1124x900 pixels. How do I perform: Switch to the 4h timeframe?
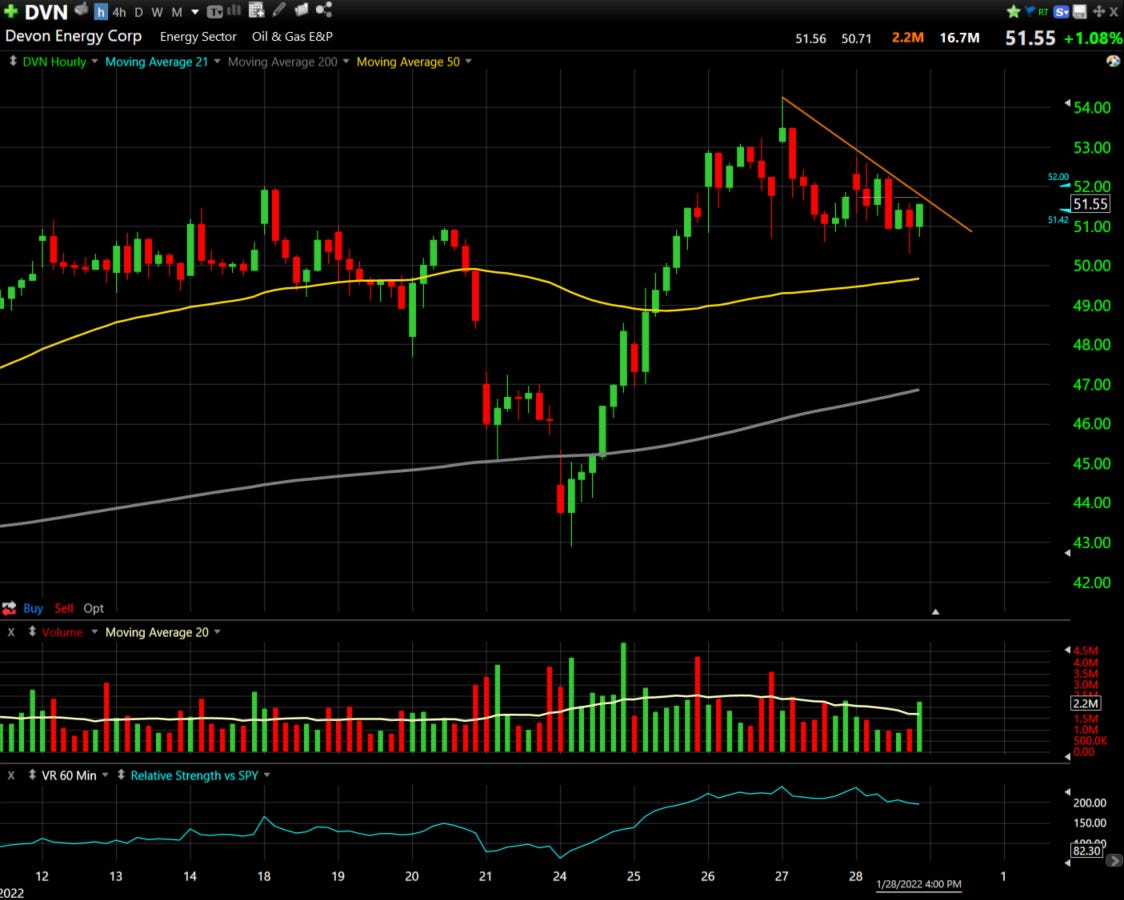(x=119, y=12)
